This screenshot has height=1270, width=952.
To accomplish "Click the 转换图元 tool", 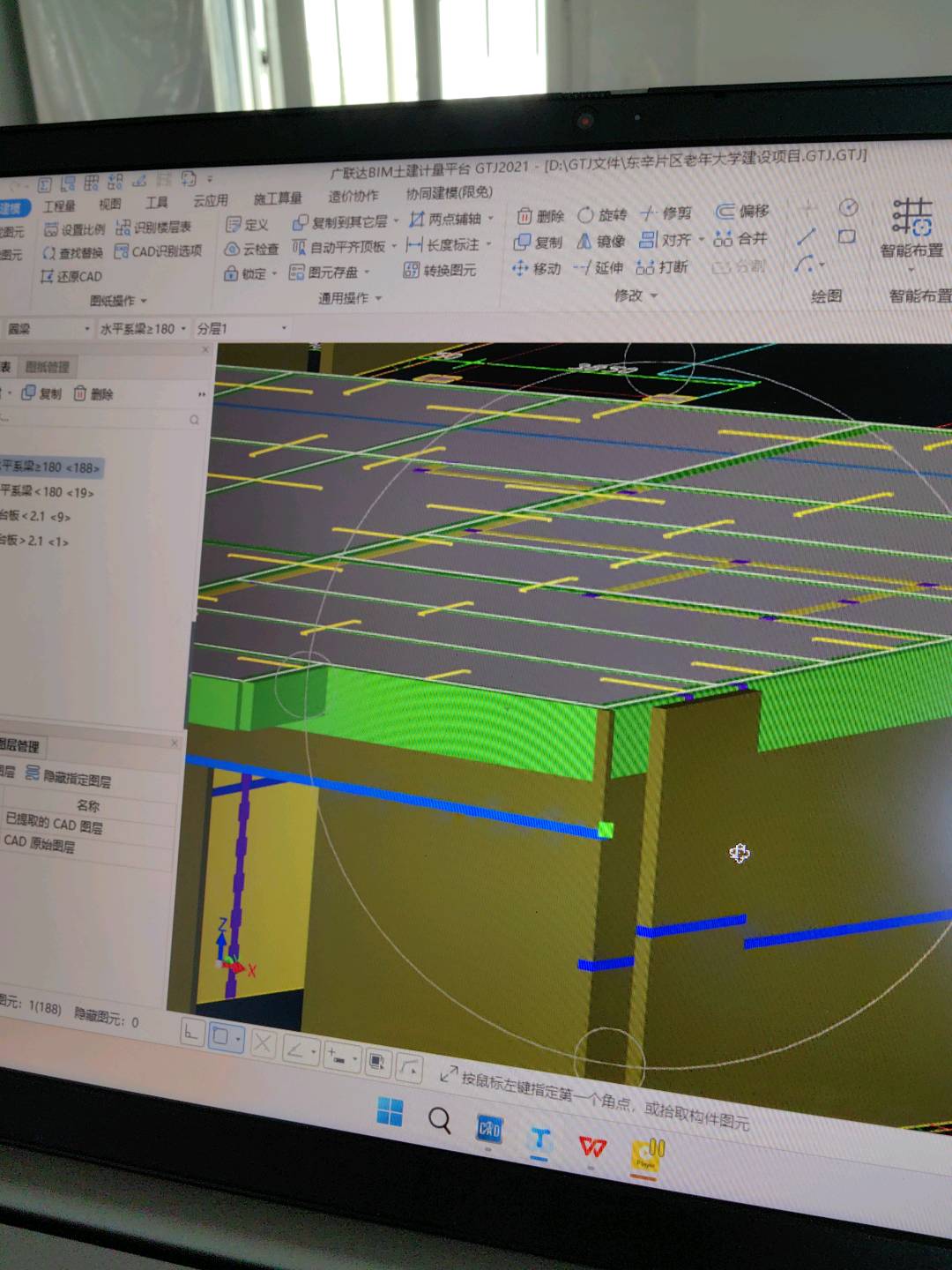I will click(440, 270).
